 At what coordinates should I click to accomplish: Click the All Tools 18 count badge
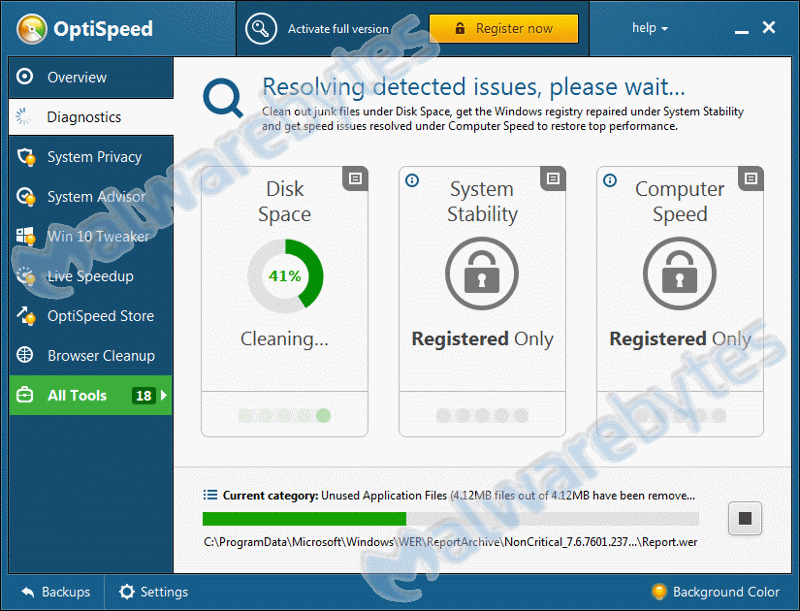point(143,395)
